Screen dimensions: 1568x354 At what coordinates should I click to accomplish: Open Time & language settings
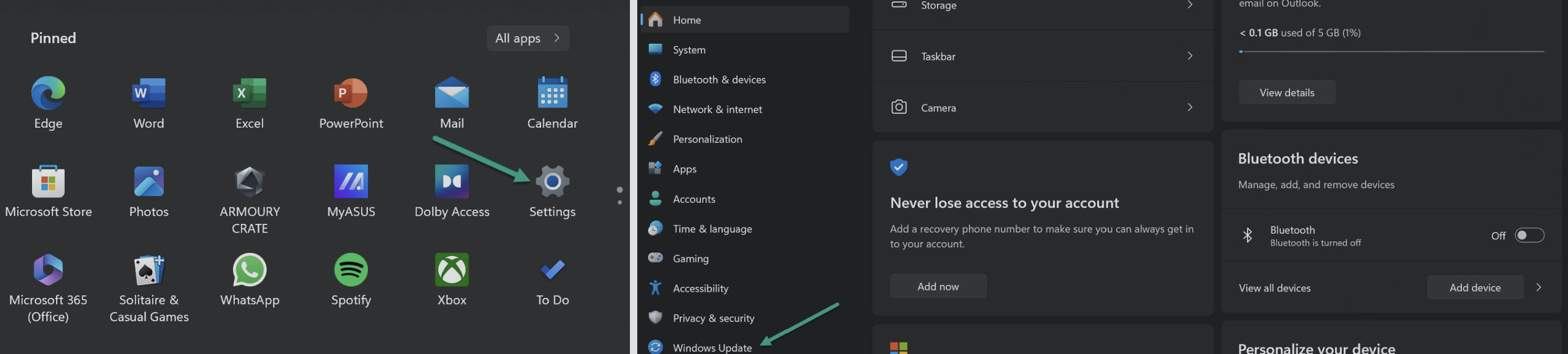[x=745, y=228]
